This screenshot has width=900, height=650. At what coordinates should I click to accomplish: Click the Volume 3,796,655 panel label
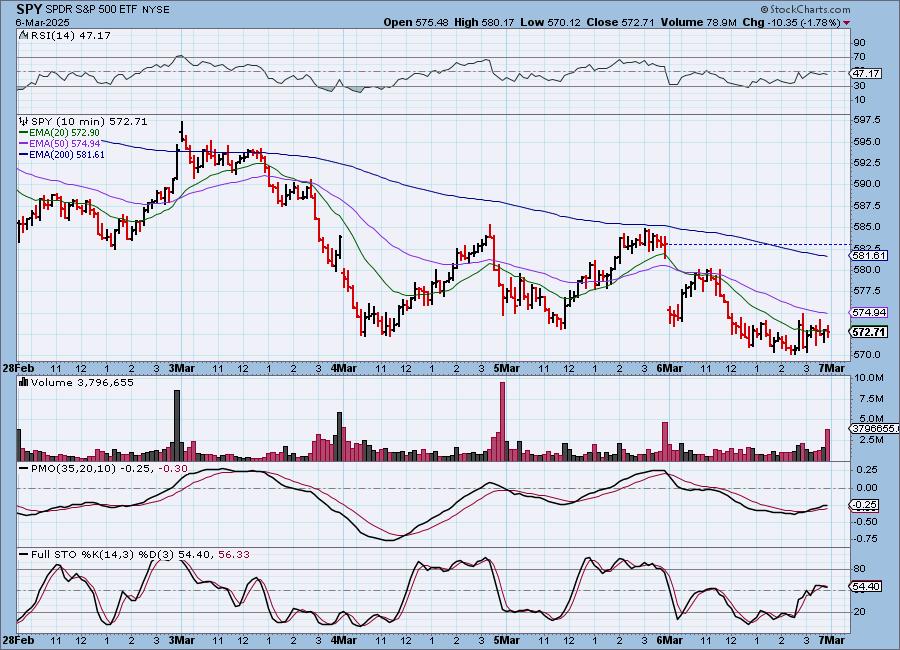82,382
